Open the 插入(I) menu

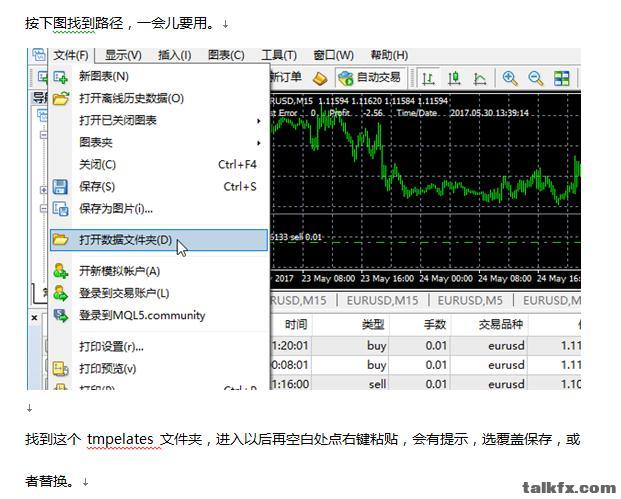[174, 55]
